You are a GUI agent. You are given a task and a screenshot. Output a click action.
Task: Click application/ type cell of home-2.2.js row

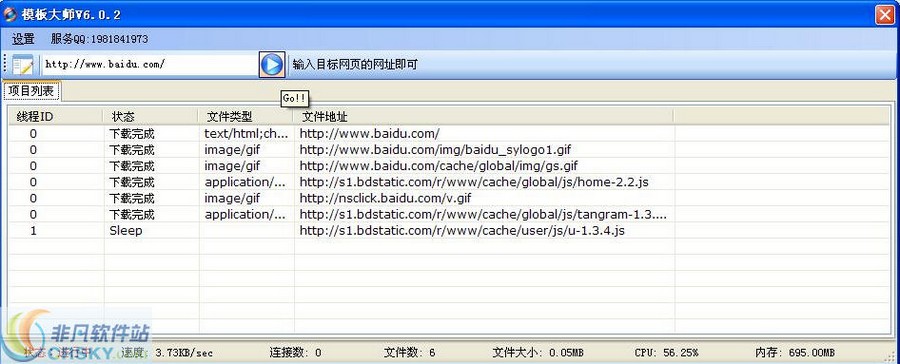pos(245,182)
